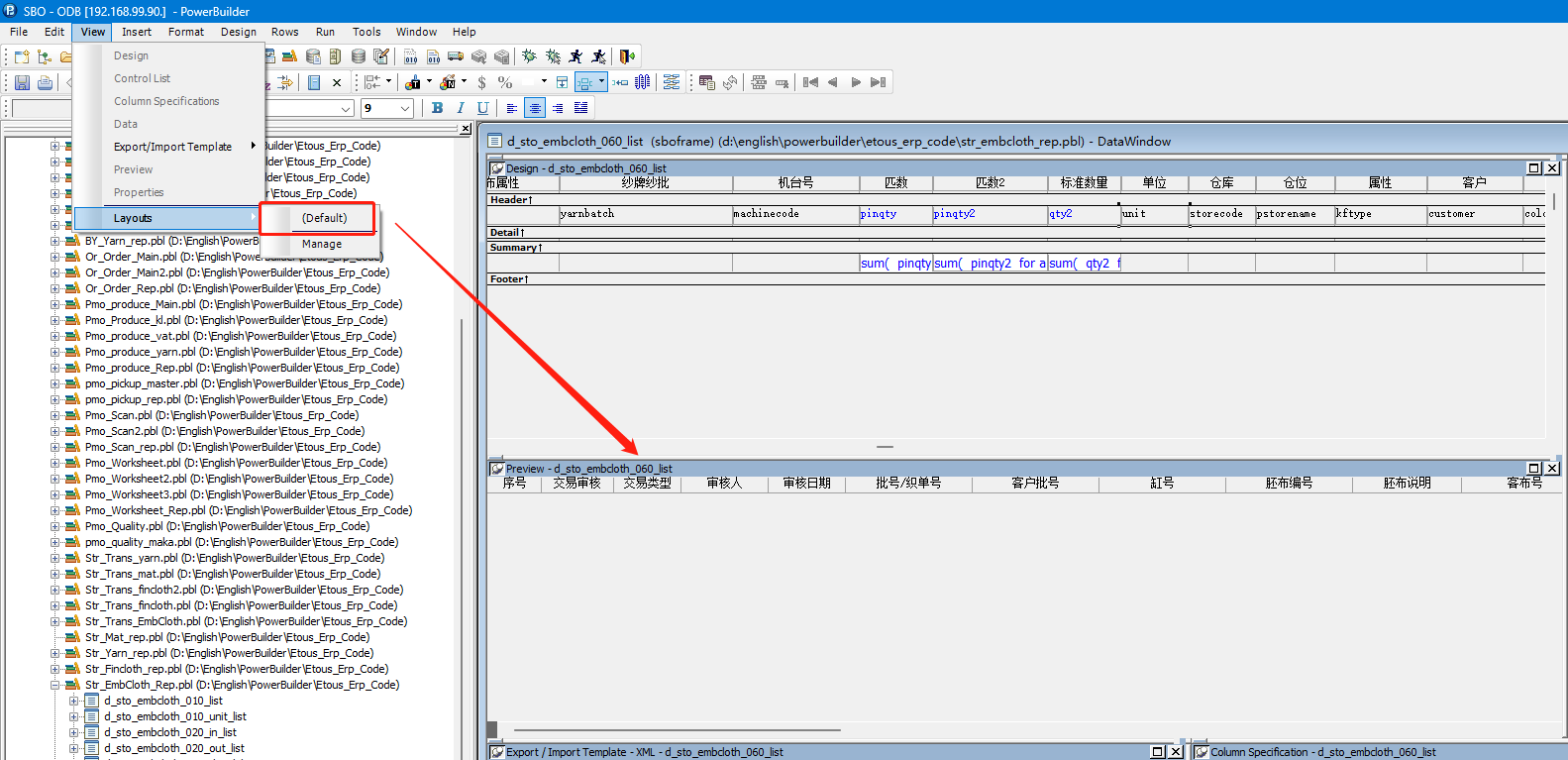1568x760 pixels.
Task: Open the Rows menu
Action: coord(285,32)
